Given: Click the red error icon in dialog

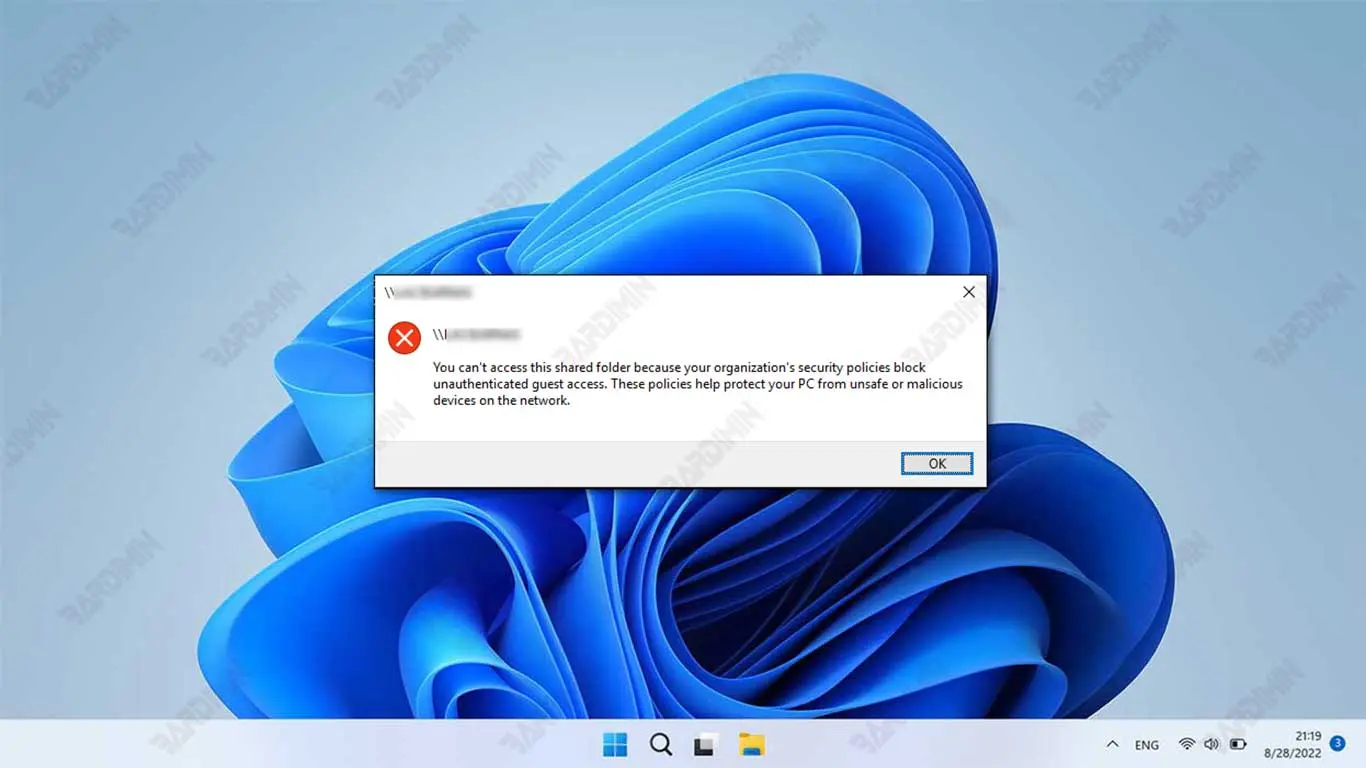Looking at the screenshot, I should [404, 337].
